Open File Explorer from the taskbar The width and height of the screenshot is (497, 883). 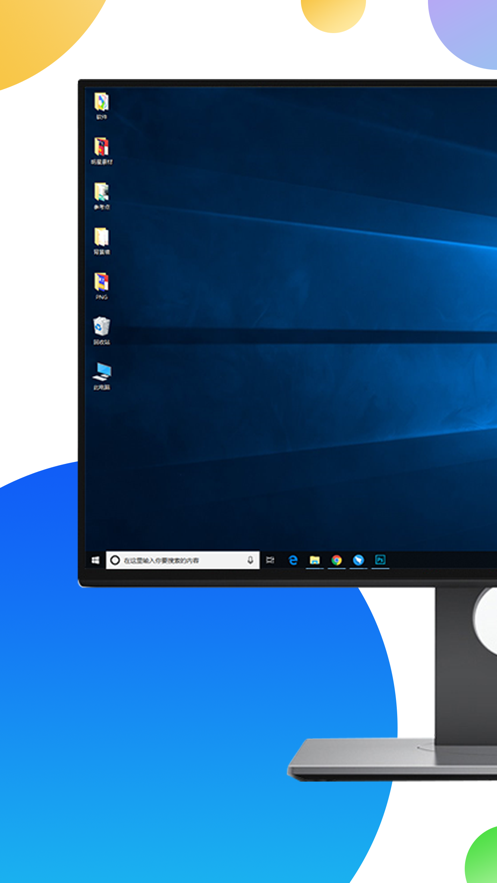click(x=315, y=560)
